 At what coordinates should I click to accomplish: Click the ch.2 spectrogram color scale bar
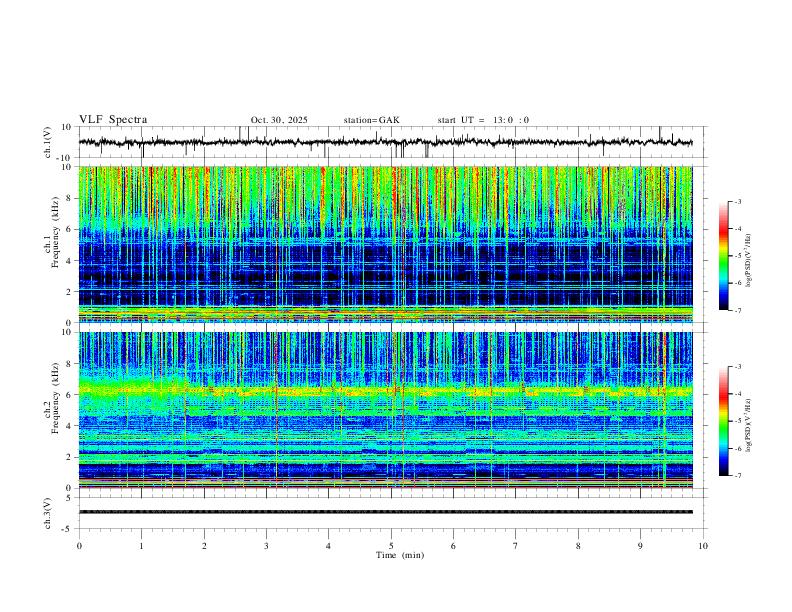[723, 421]
